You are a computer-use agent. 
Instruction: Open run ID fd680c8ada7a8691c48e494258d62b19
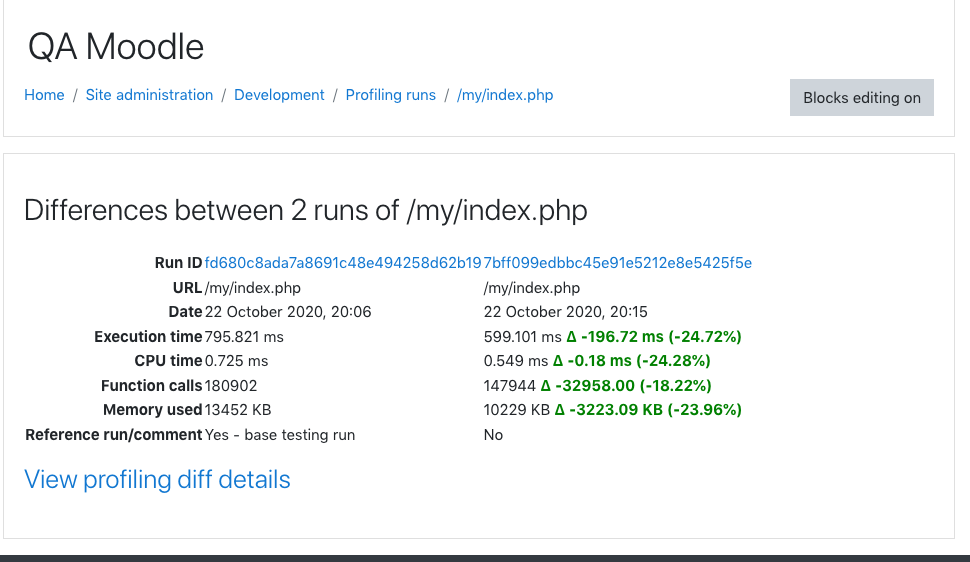tap(343, 263)
